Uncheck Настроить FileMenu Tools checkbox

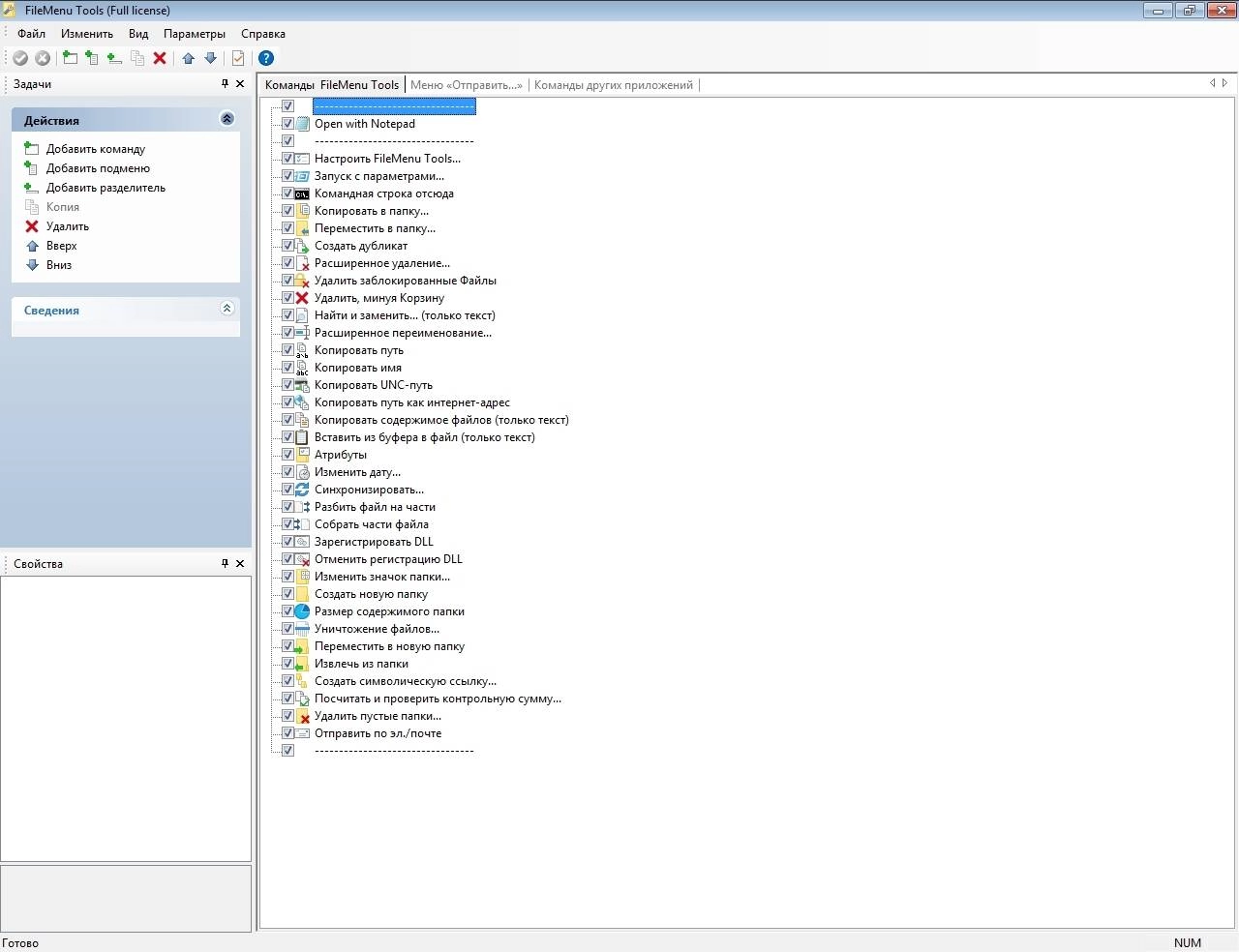tap(287, 159)
